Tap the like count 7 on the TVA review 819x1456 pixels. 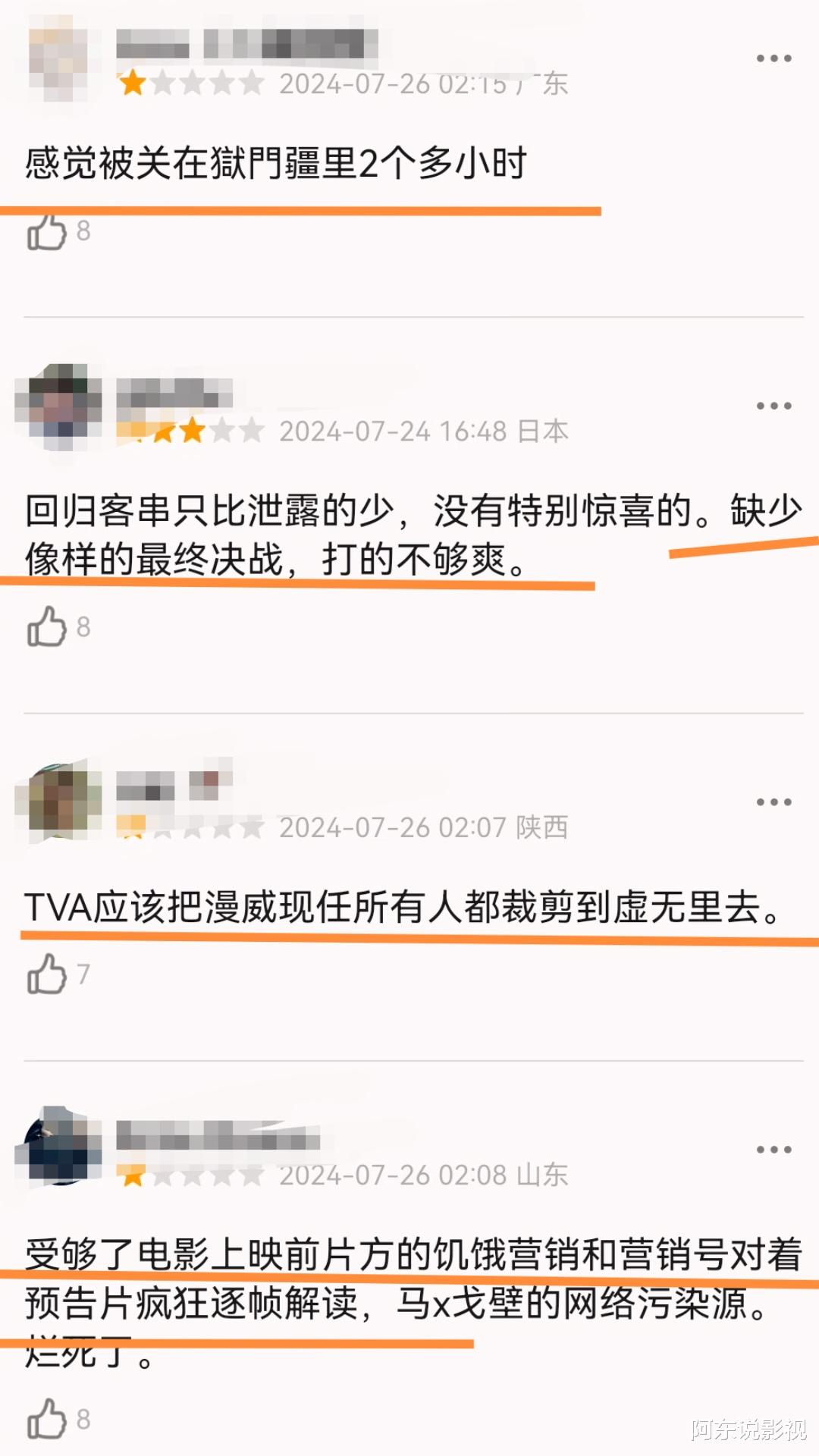[83, 974]
